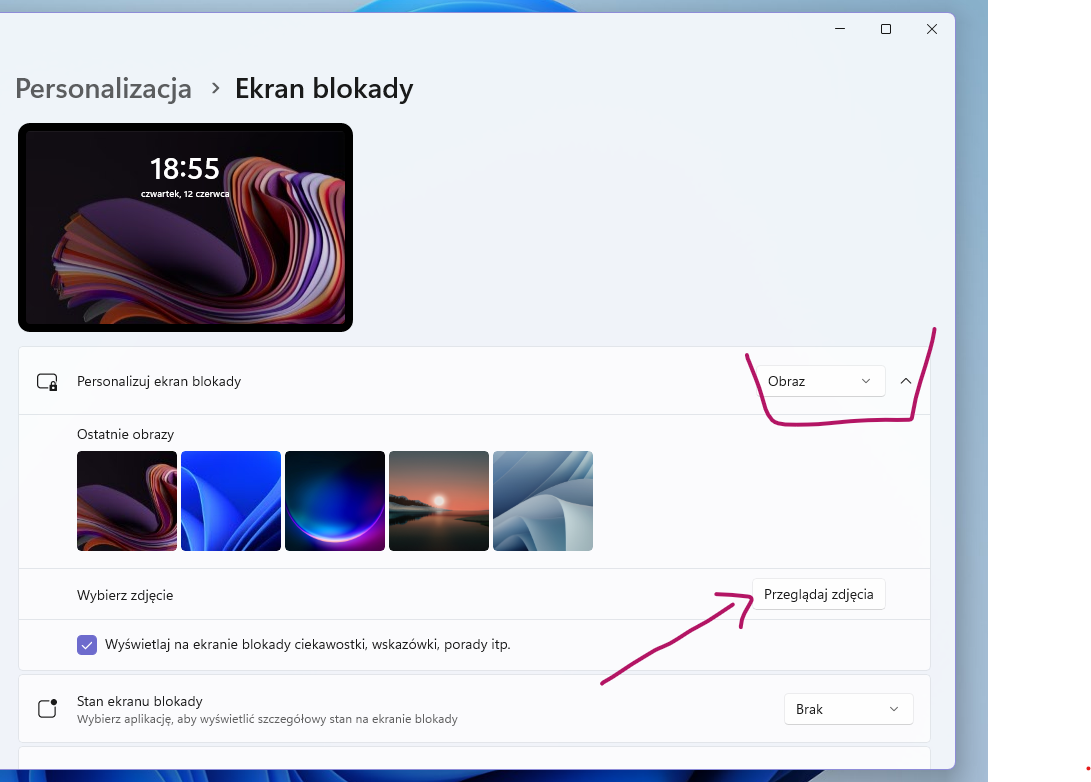Click the Personalizuj ekran blokady label
The width and height of the screenshot is (1091, 782).
pyautogui.click(x=159, y=381)
